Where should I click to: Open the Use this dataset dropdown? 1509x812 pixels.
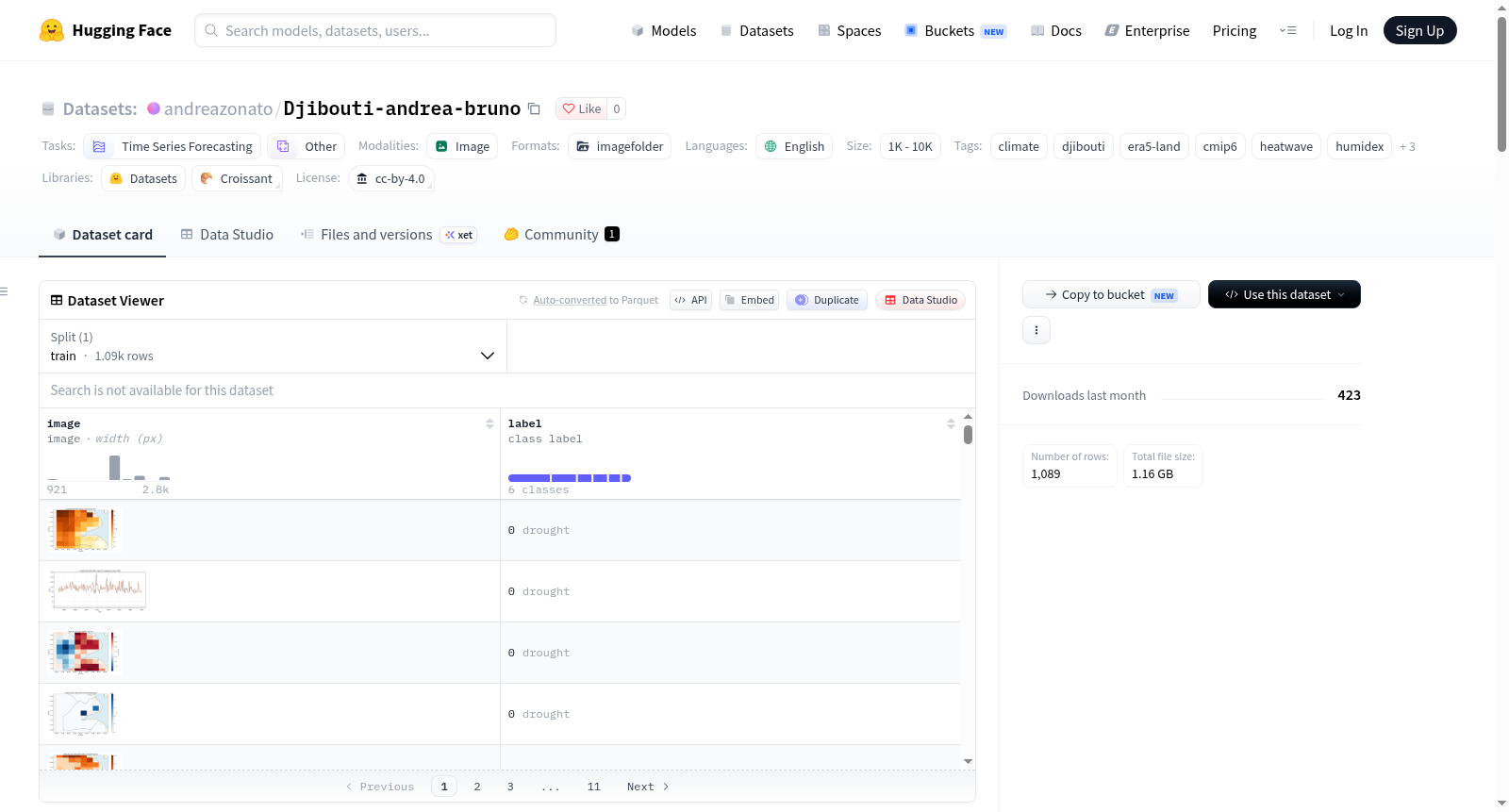(1284, 294)
